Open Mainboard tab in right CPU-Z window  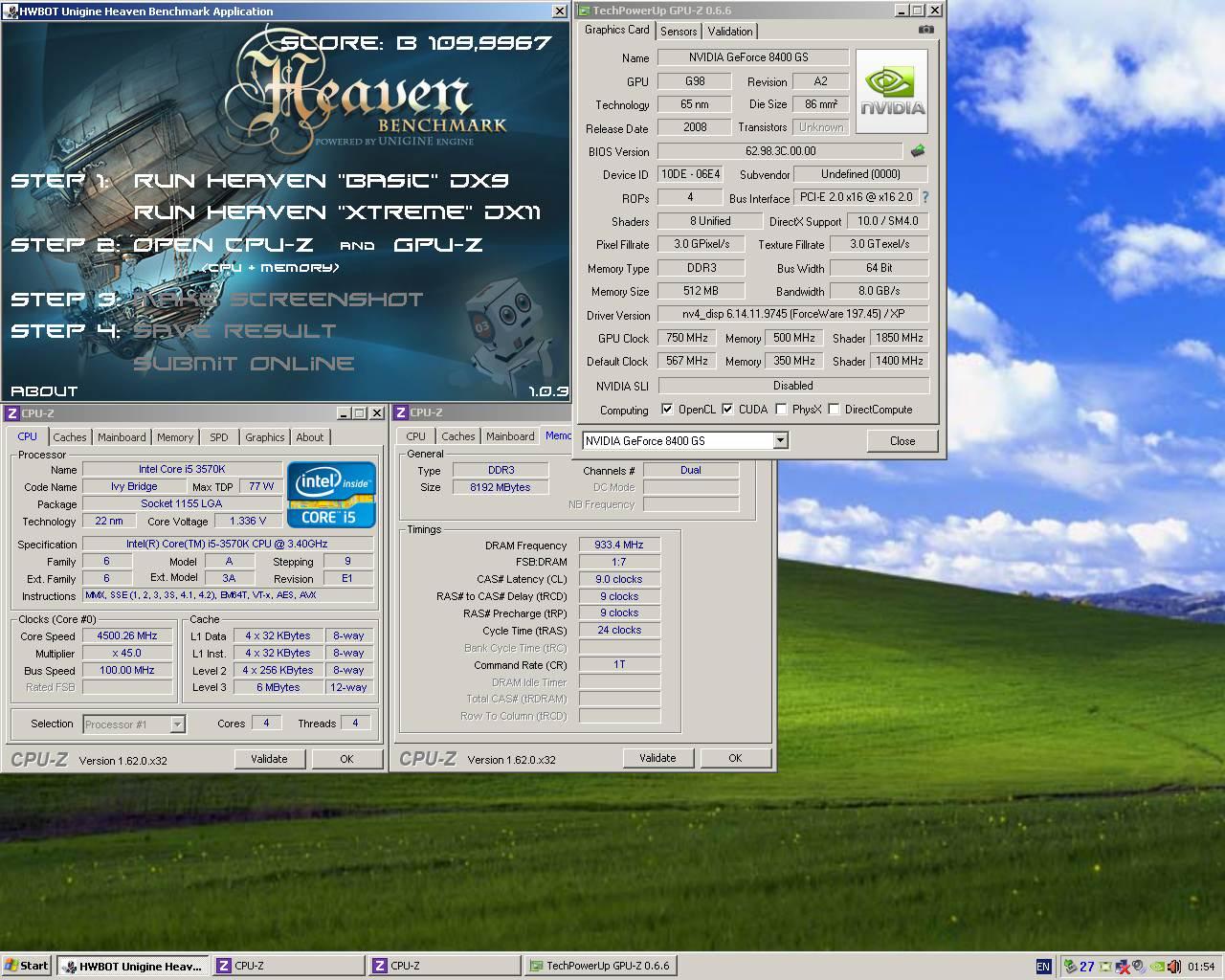pos(510,436)
